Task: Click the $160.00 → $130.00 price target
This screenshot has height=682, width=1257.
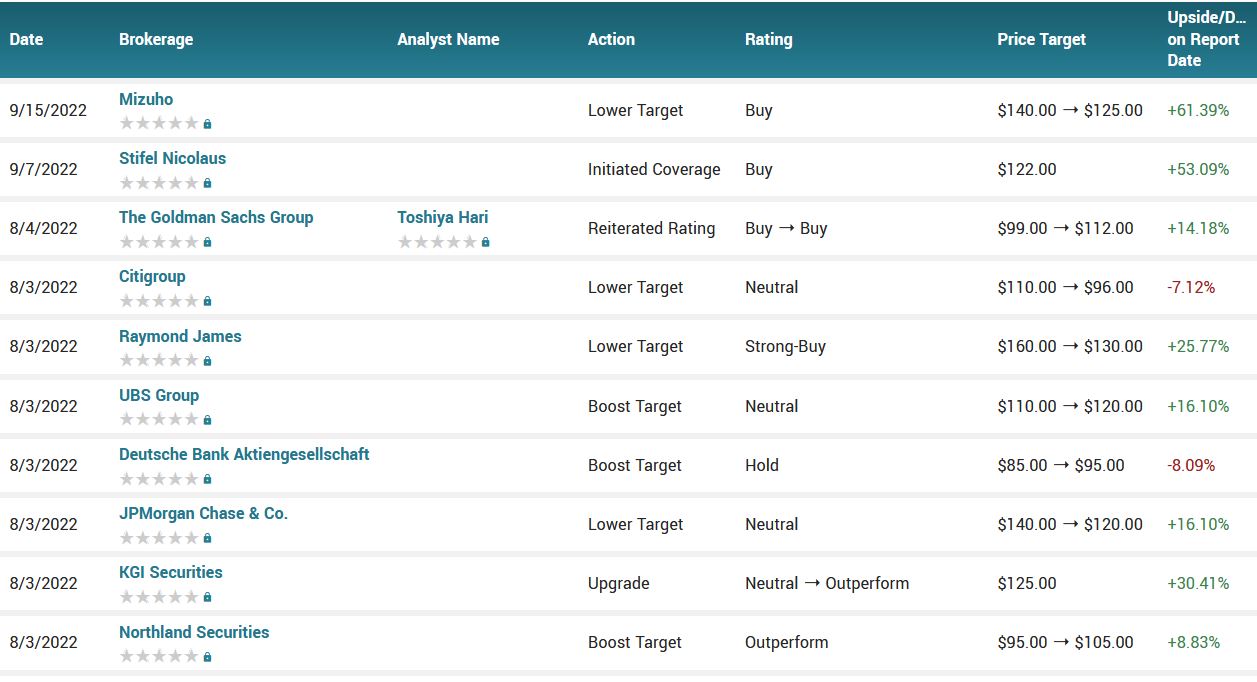Action: coord(1070,346)
